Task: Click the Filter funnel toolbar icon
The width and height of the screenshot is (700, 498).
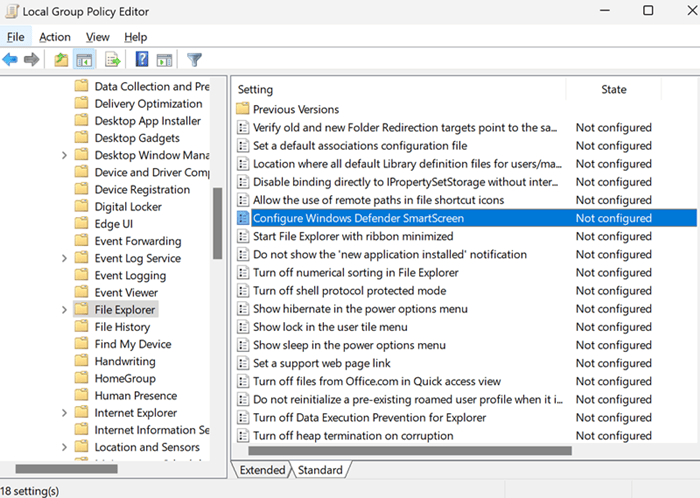Action: 194,59
